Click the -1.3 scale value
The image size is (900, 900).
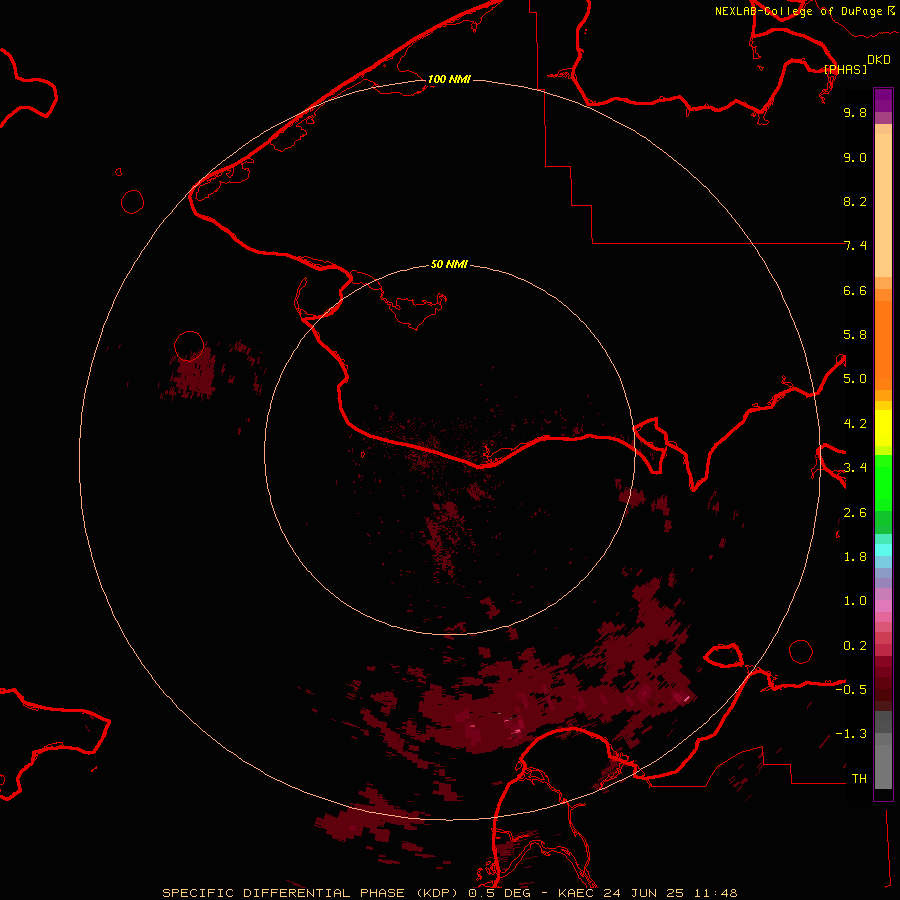(851, 734)
